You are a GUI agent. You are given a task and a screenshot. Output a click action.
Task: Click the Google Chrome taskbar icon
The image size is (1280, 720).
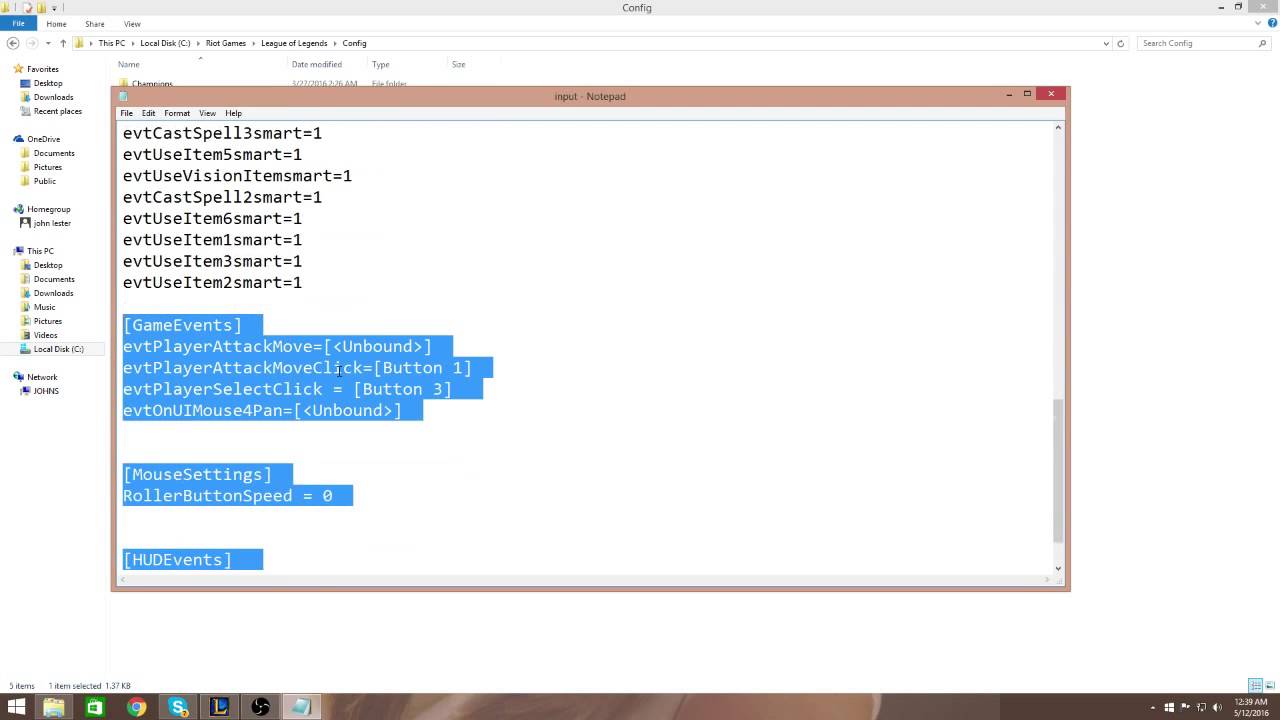(x=137, y=707)
